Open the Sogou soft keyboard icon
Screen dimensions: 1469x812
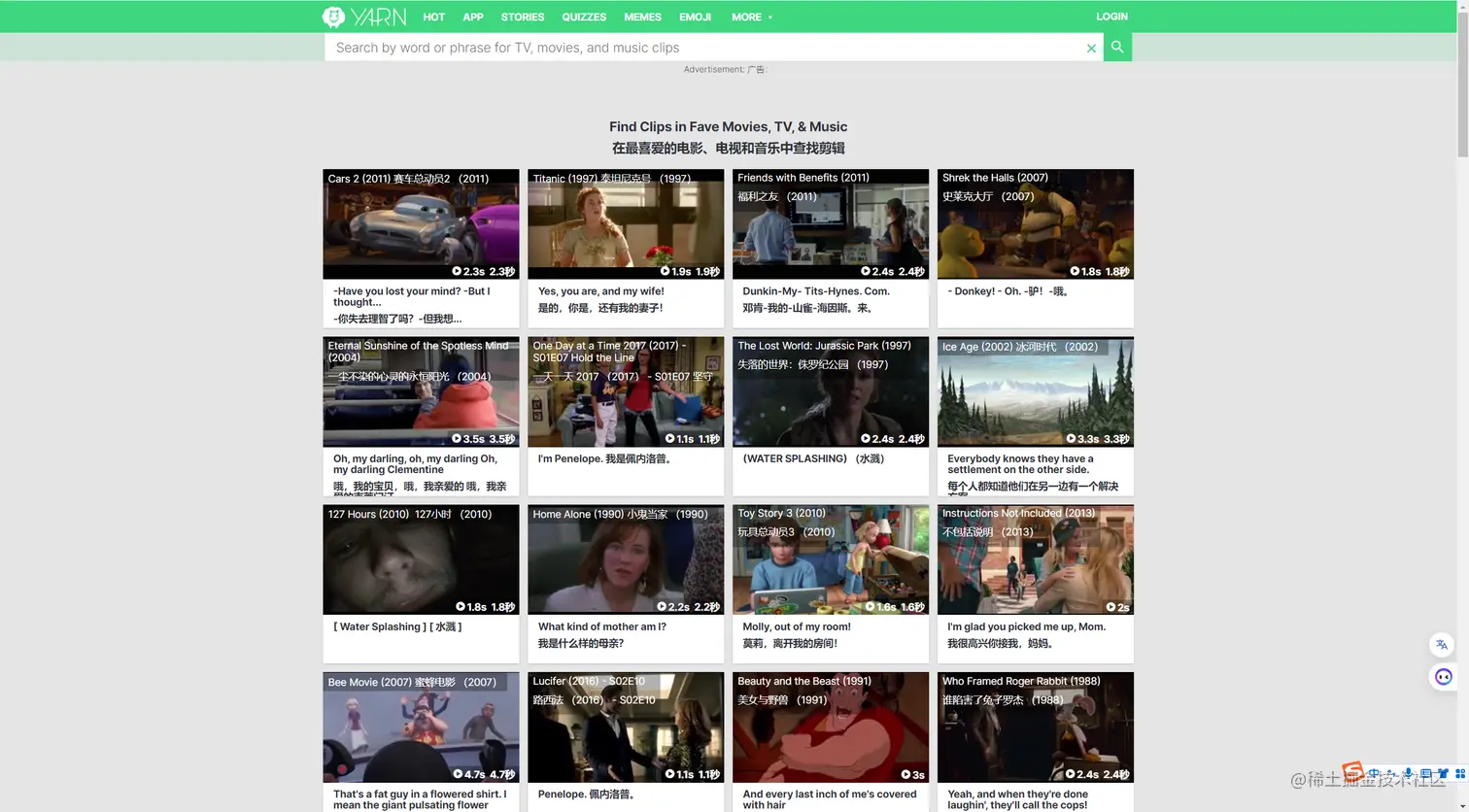1426,774
